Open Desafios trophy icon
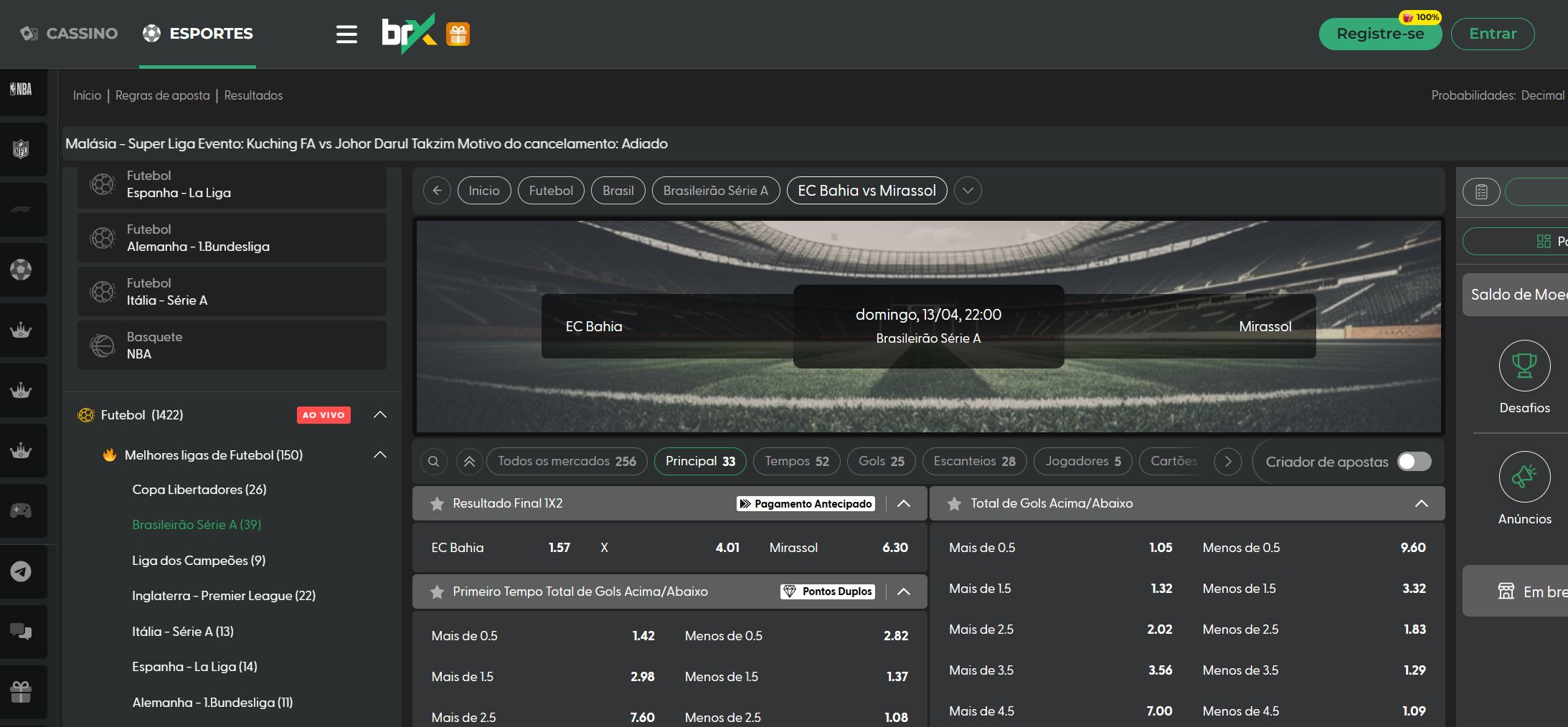1568x727 pixels. (1524, 366)
